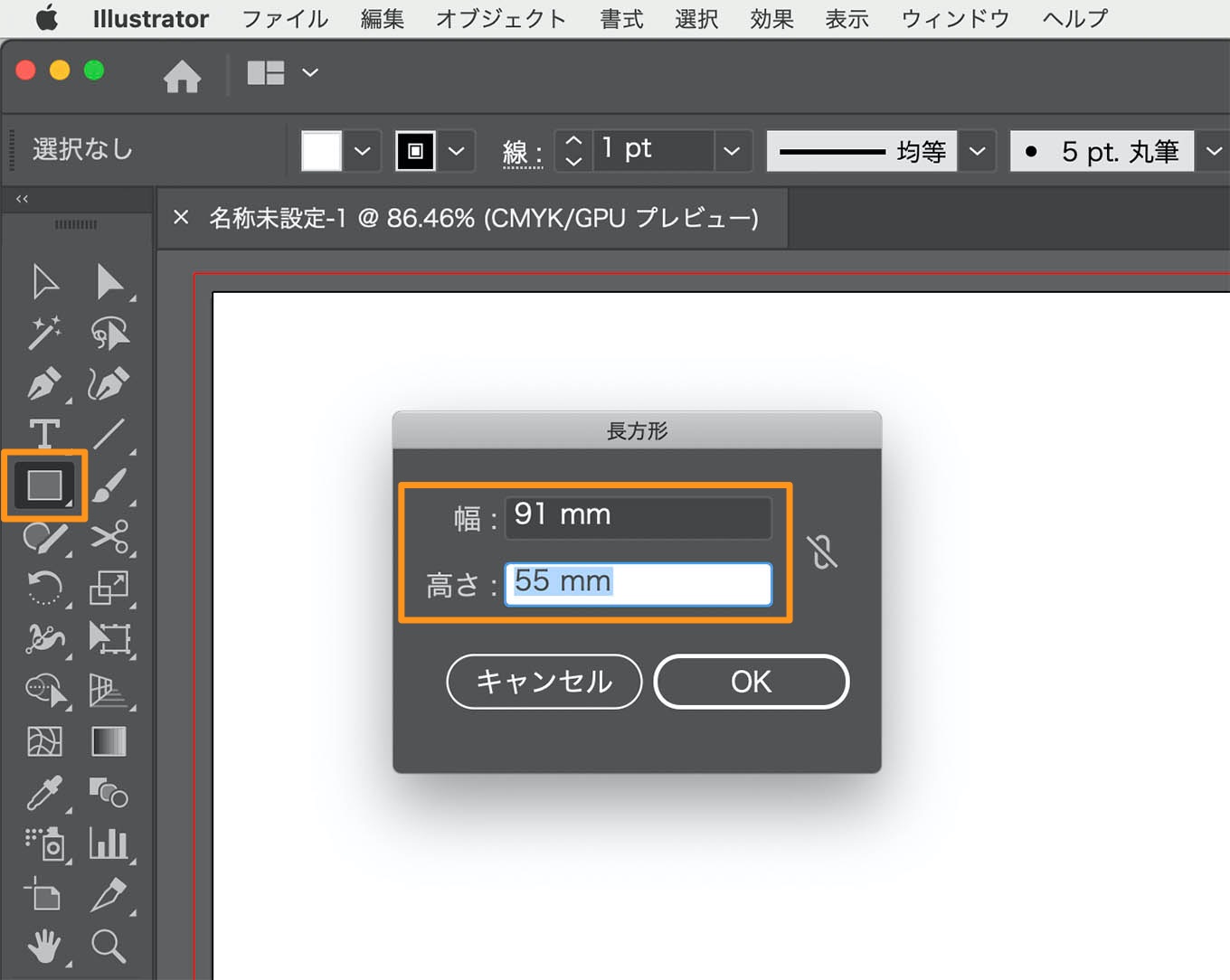Open variable width profile 均等 dropdown
Image resolution: width=1230 pixels, height=980 pixels.
977,151
